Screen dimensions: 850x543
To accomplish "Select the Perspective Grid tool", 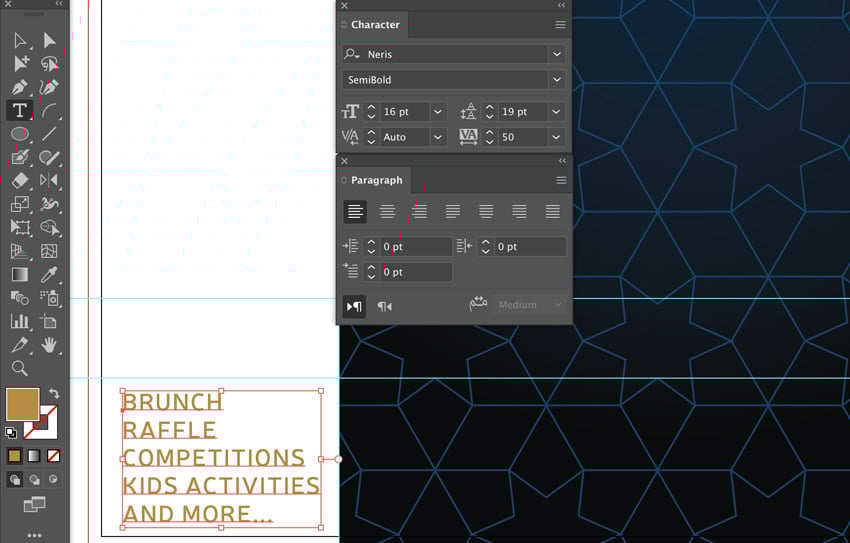I will [20, 251].
